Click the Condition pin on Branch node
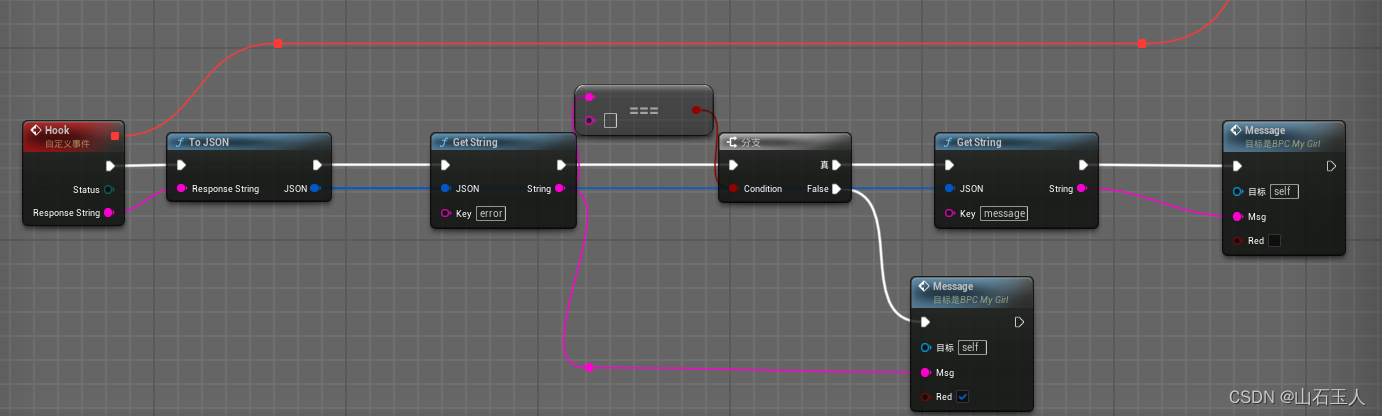 point(734,189)
